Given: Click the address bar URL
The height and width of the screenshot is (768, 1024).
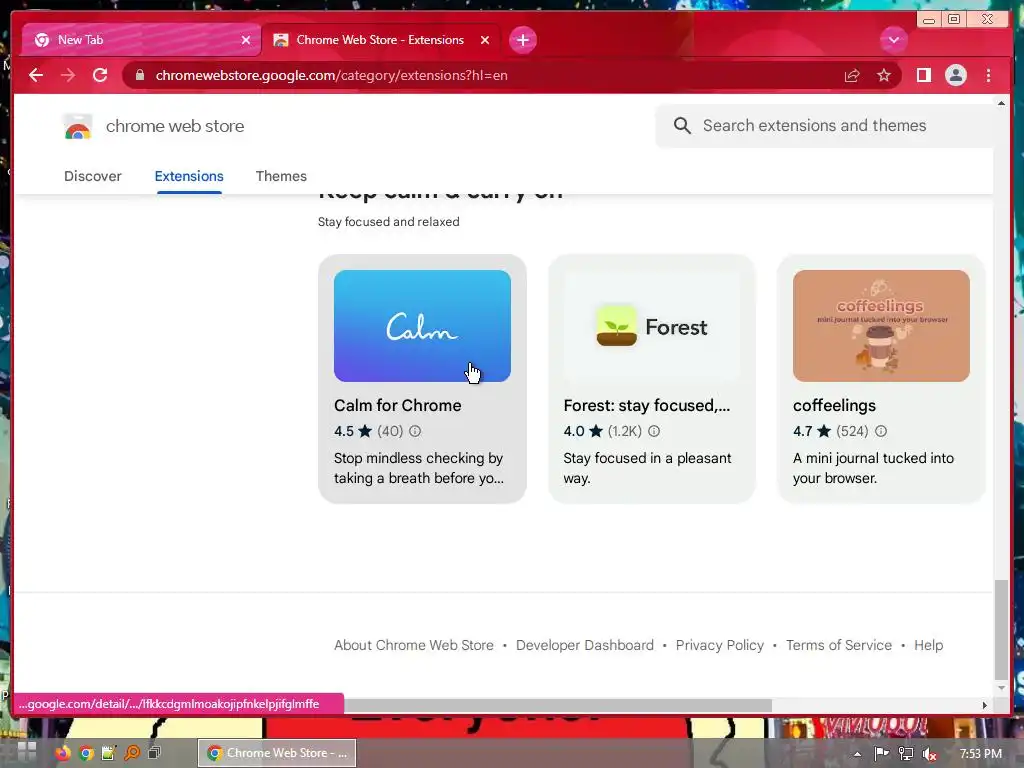Looking at the screenshot, I should [x=331, y=75].
